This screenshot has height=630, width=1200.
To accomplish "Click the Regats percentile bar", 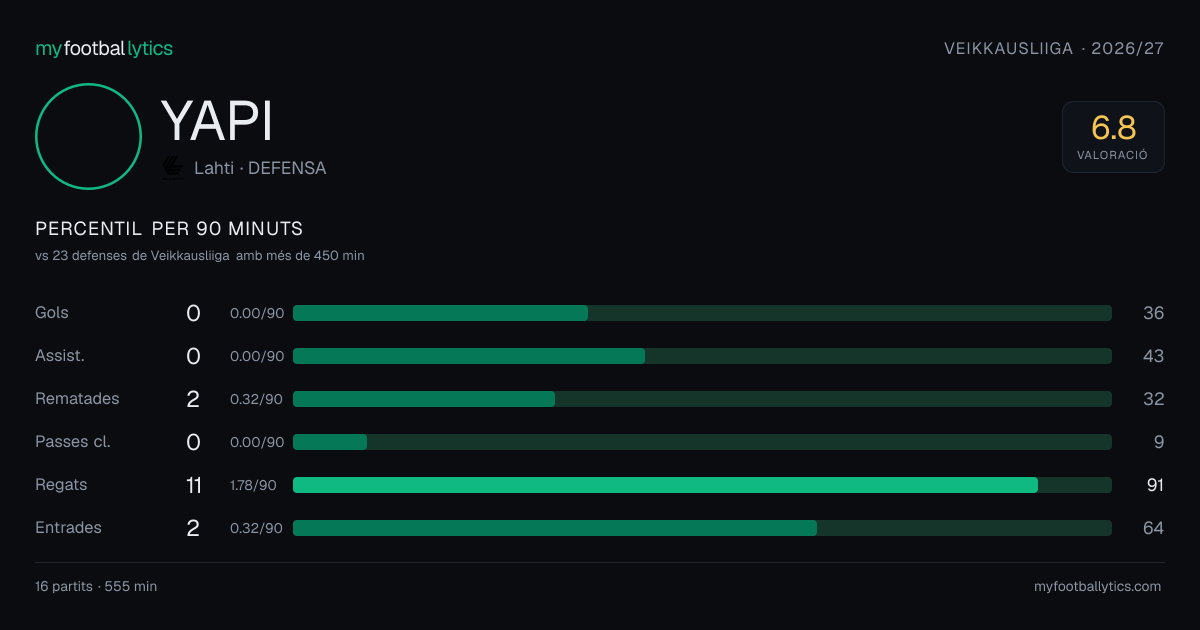I will pos(702,485).
